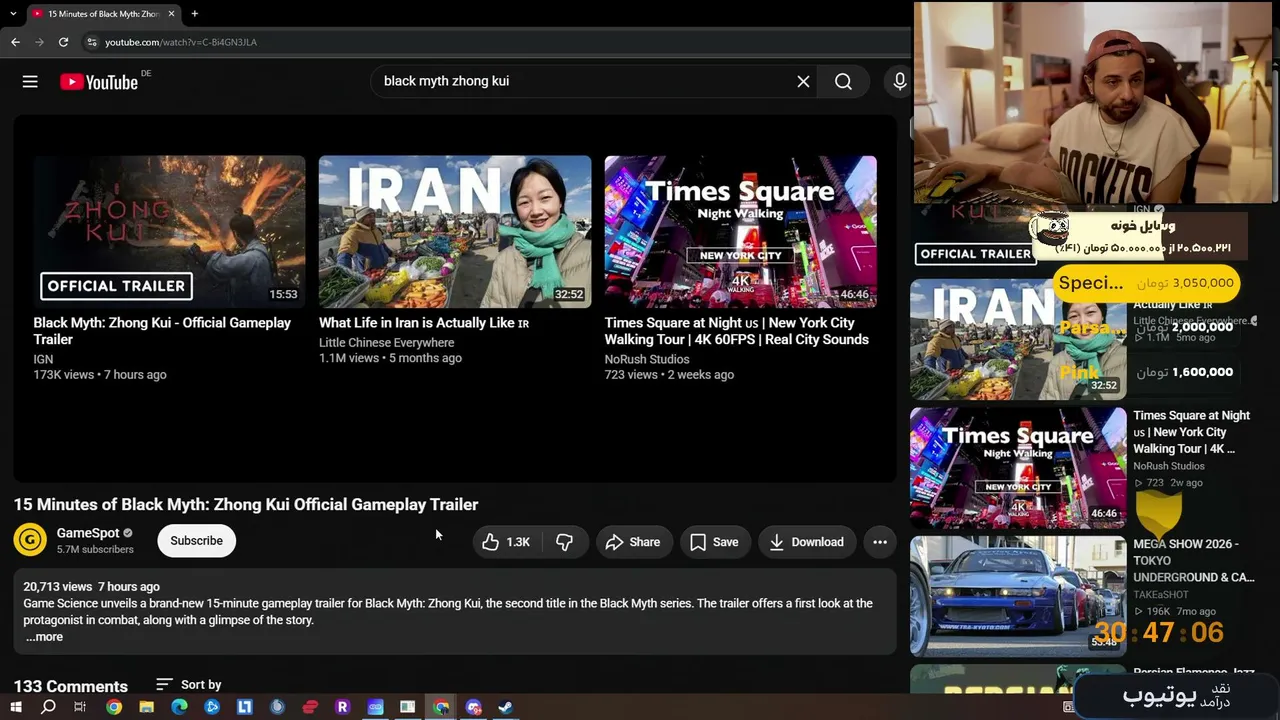Open File Explorer from the taskbar
This screenshot has height=720, width=1280.
point(146,707)
